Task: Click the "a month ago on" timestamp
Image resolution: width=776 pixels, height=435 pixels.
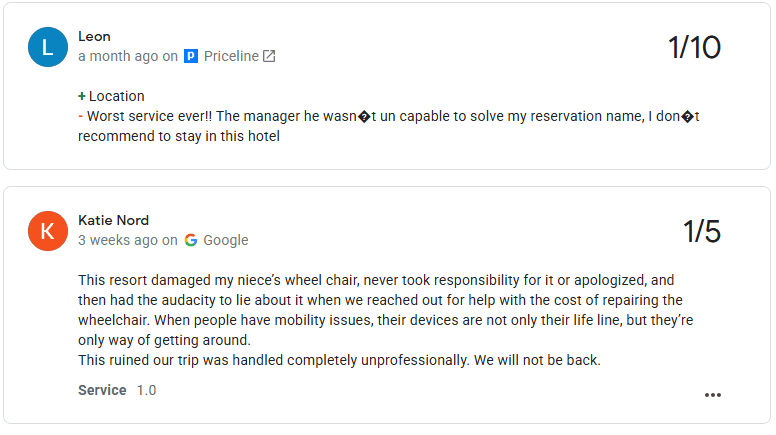Action: [128, 57]
